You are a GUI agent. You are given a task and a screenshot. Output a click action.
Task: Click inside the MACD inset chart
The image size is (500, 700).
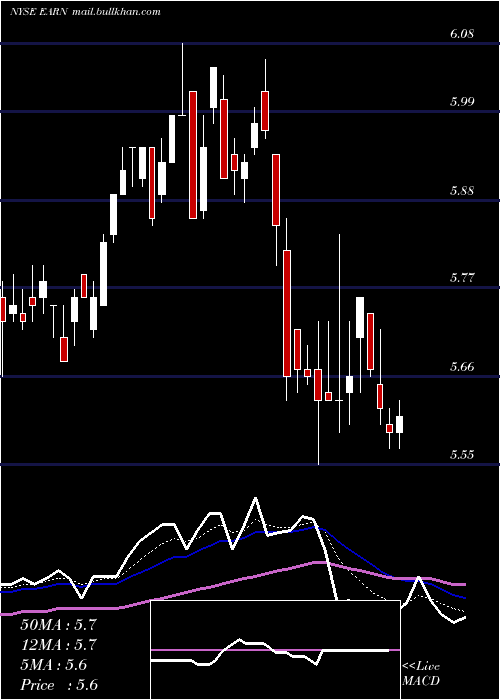point(275,650)
